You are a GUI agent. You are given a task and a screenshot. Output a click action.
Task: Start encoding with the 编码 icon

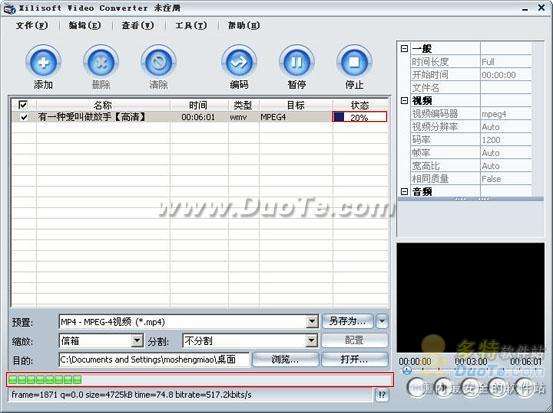tap(239, 62)
